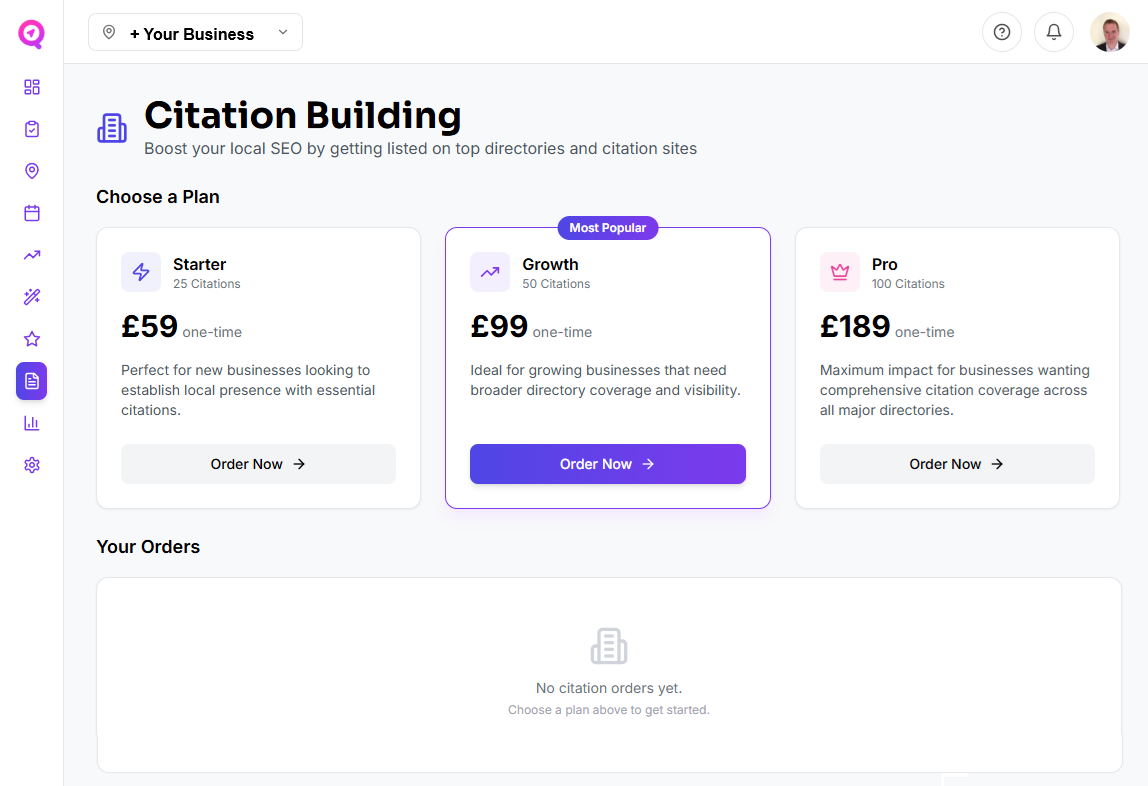Open the locations pin icon
This screenshot has width=1148, height=786.
pos(31,171)
